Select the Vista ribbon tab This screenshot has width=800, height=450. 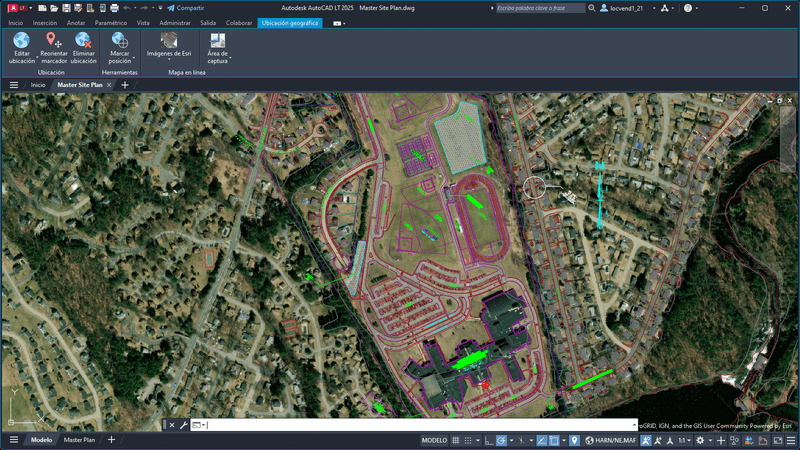pyautogui.click(x=143, y=23)
